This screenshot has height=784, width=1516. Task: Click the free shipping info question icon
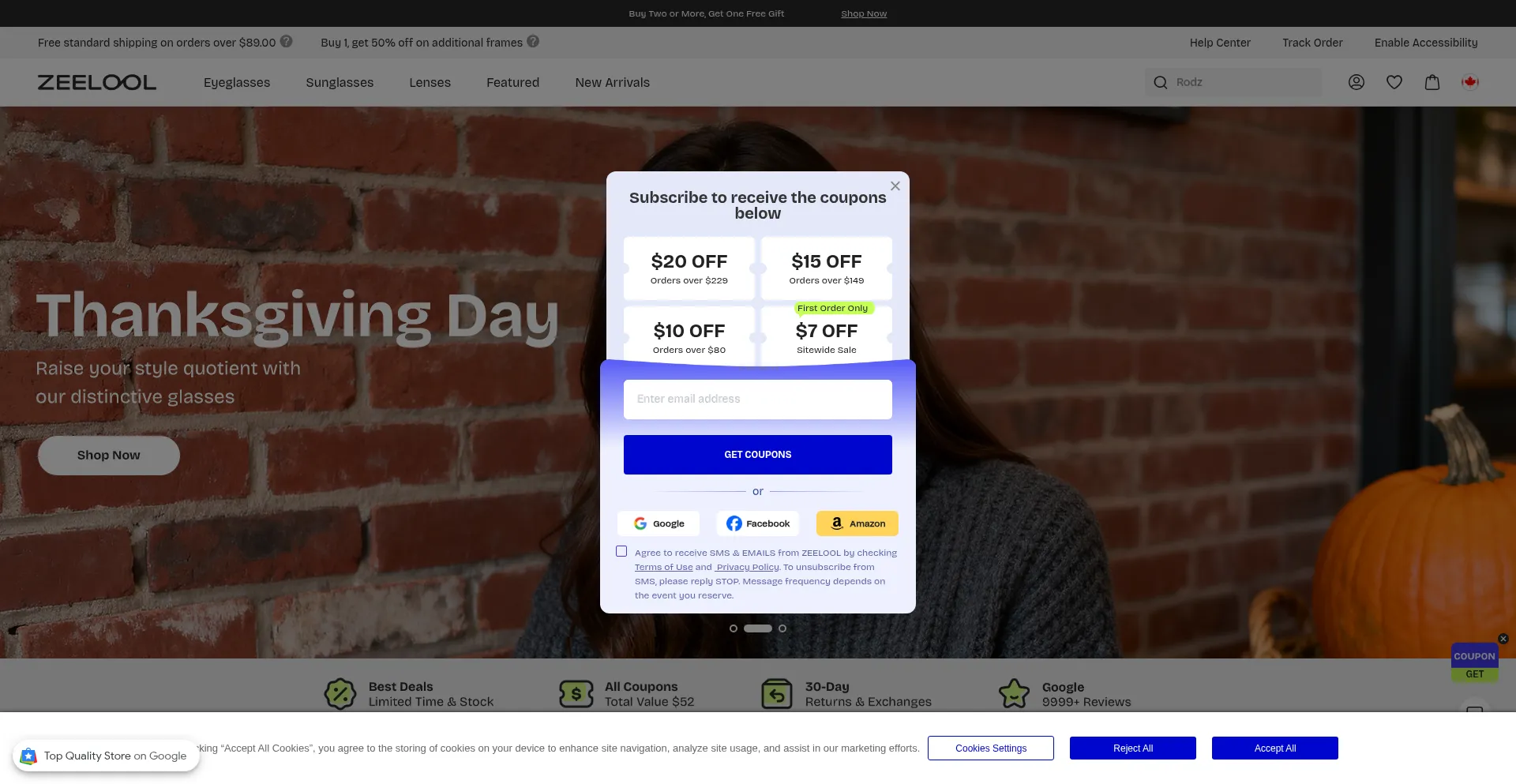(287, 41)
